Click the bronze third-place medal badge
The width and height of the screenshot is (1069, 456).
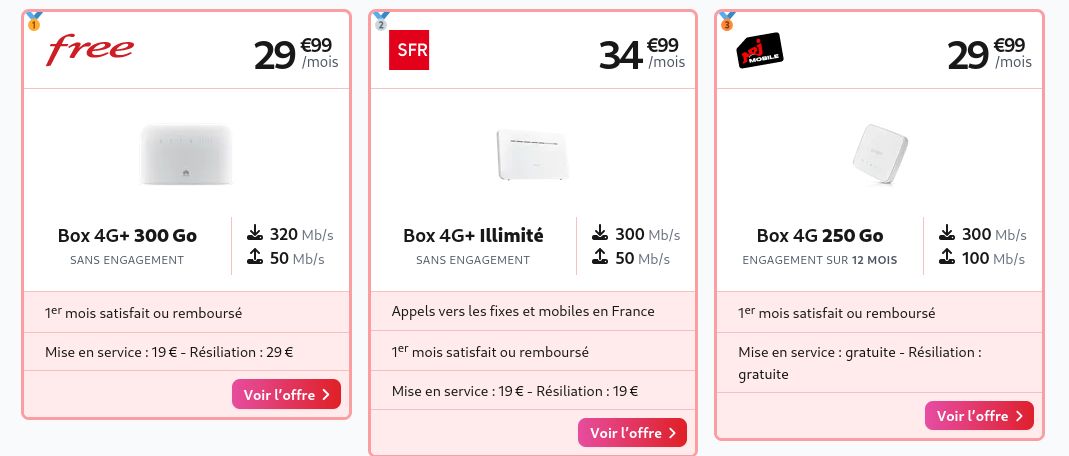[727, 21]
